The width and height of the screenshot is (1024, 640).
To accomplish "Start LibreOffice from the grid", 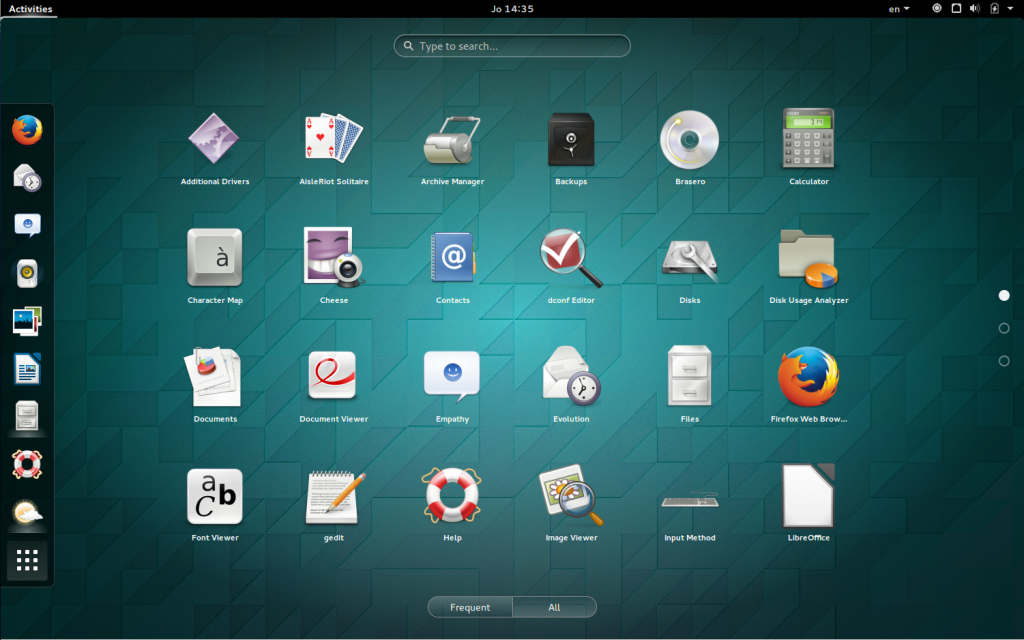I will click(808, 495).
